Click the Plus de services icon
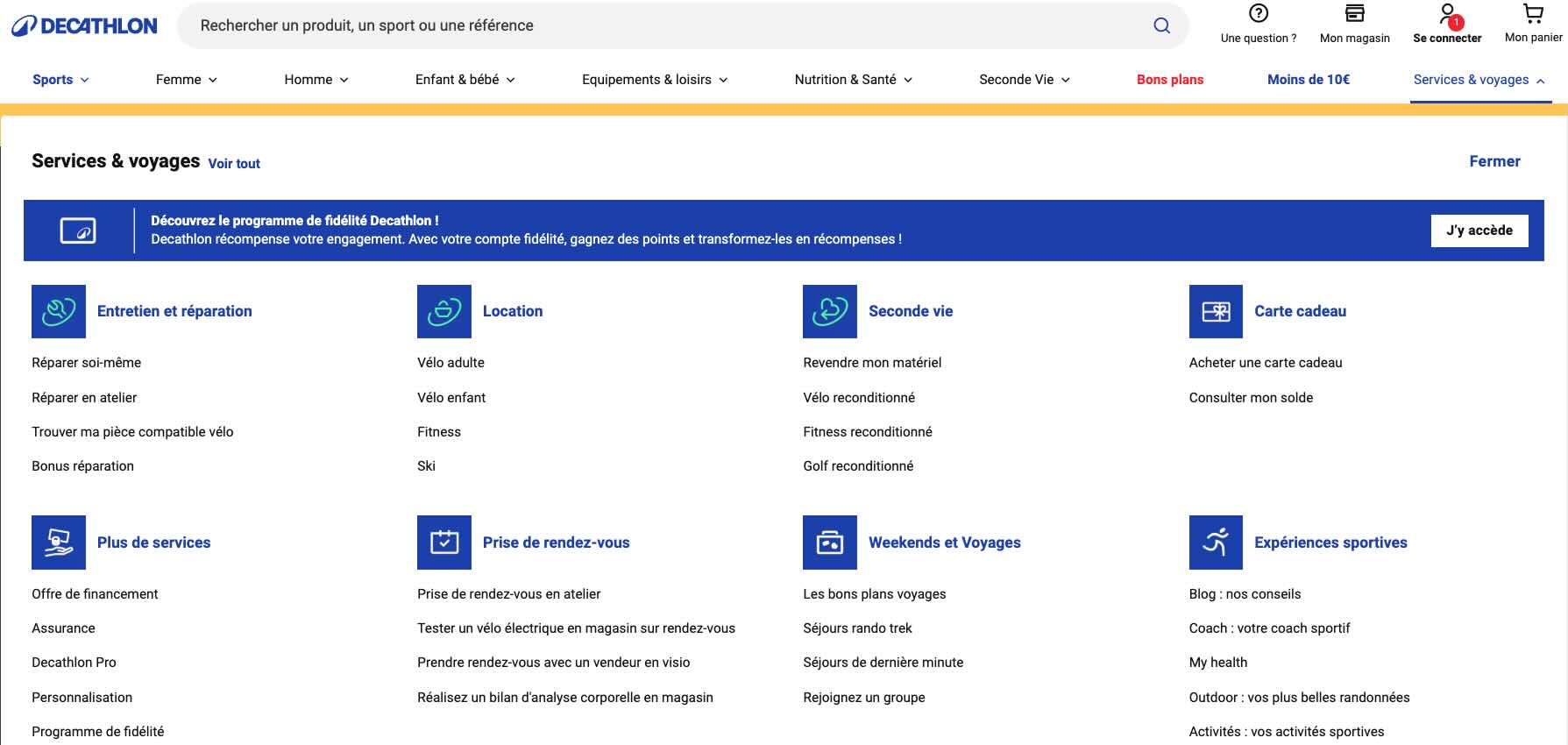Viewport: 1568px width, 745px height. tap(59, 543)
